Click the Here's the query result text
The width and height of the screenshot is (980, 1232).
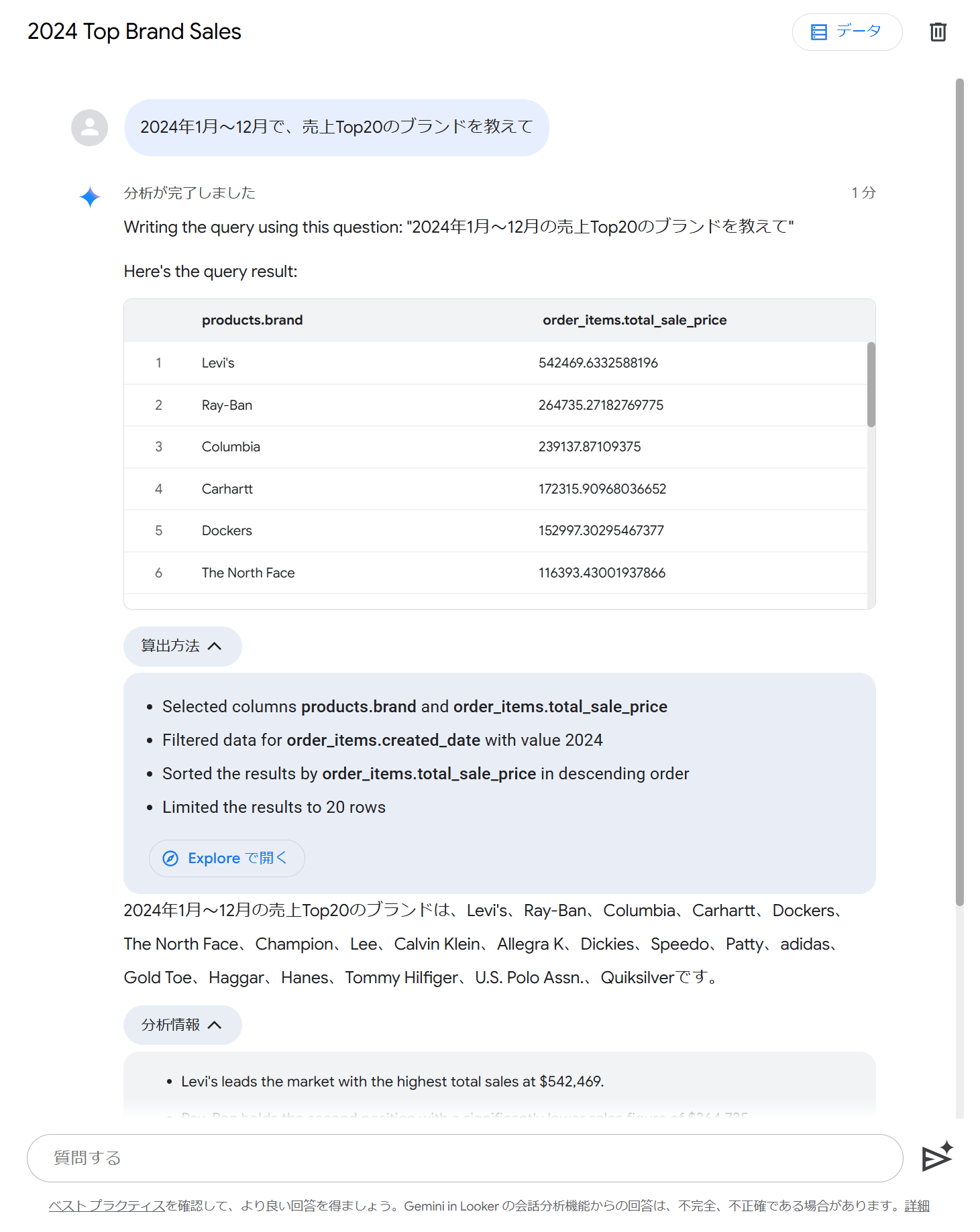pyautogui.click(x=211, y=272)
